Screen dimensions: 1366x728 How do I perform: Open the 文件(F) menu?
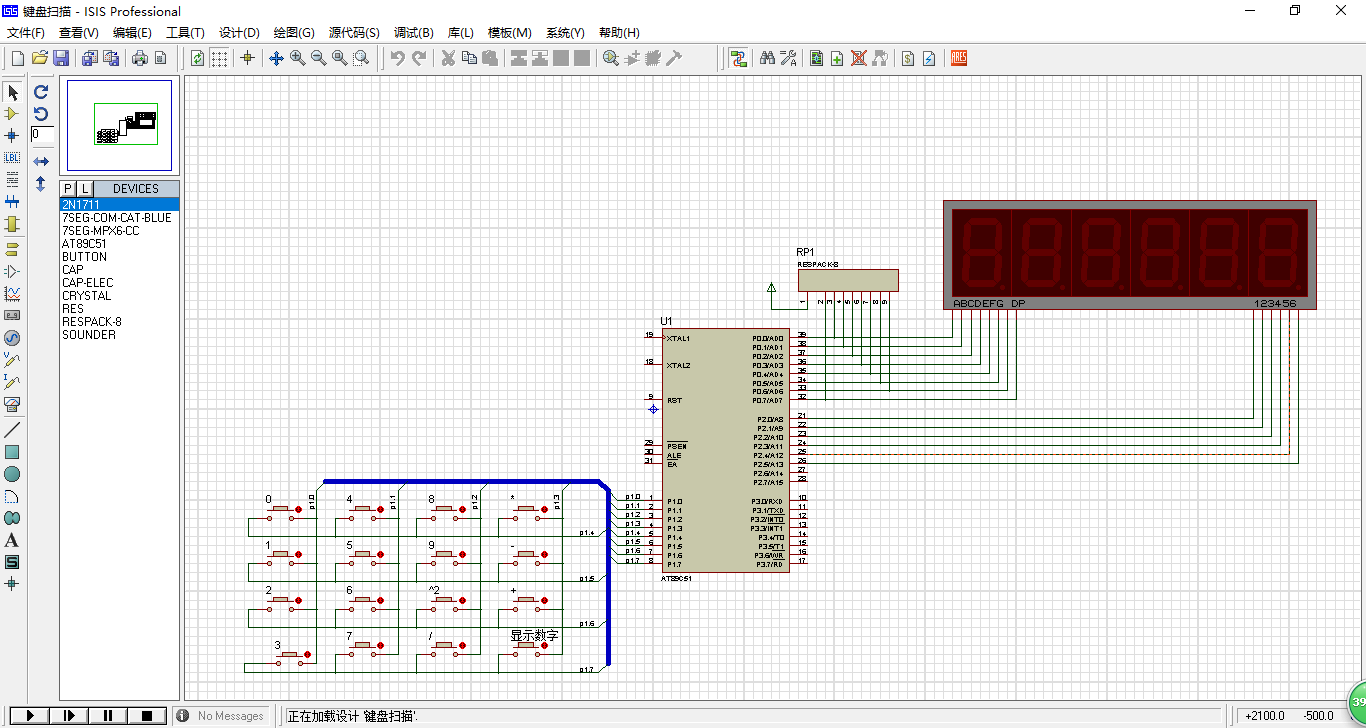26,33
